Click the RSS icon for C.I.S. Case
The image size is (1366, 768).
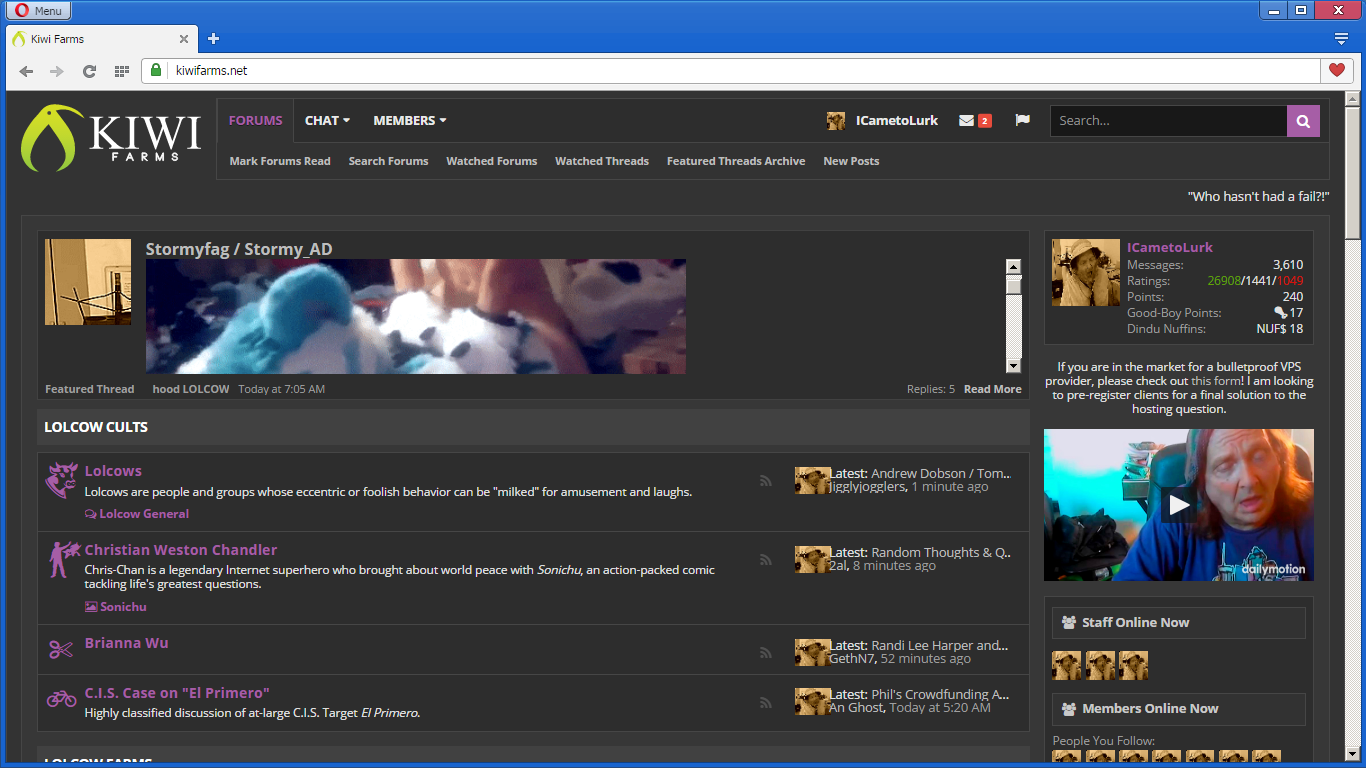[x=766, y=702]
